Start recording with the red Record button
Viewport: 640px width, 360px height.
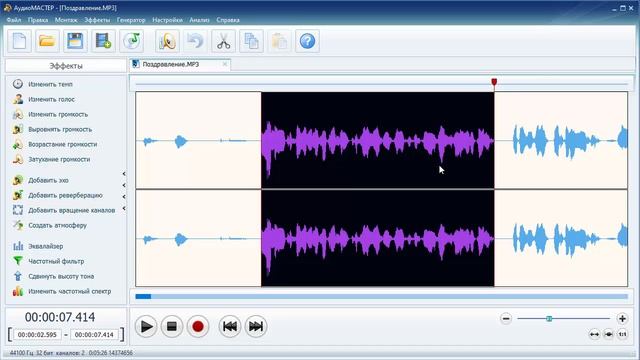click(x=198, y=327)
